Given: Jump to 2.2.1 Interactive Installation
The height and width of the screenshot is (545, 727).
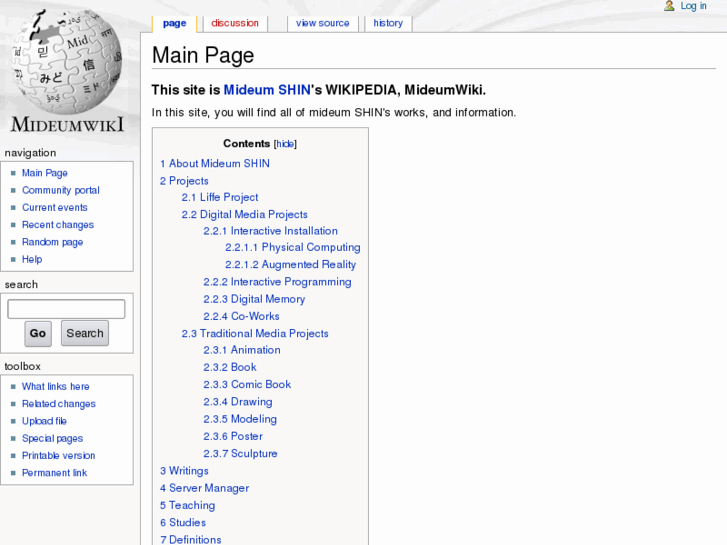Looking at the screenshot, I should [x=270, y=231].
